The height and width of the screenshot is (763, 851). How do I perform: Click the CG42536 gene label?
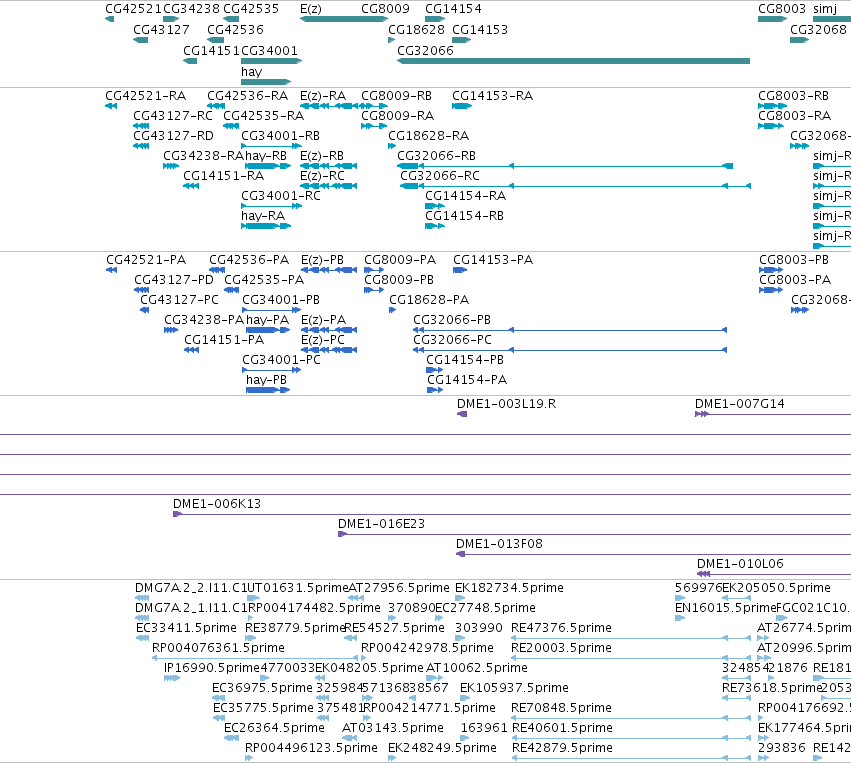(236, 29)
